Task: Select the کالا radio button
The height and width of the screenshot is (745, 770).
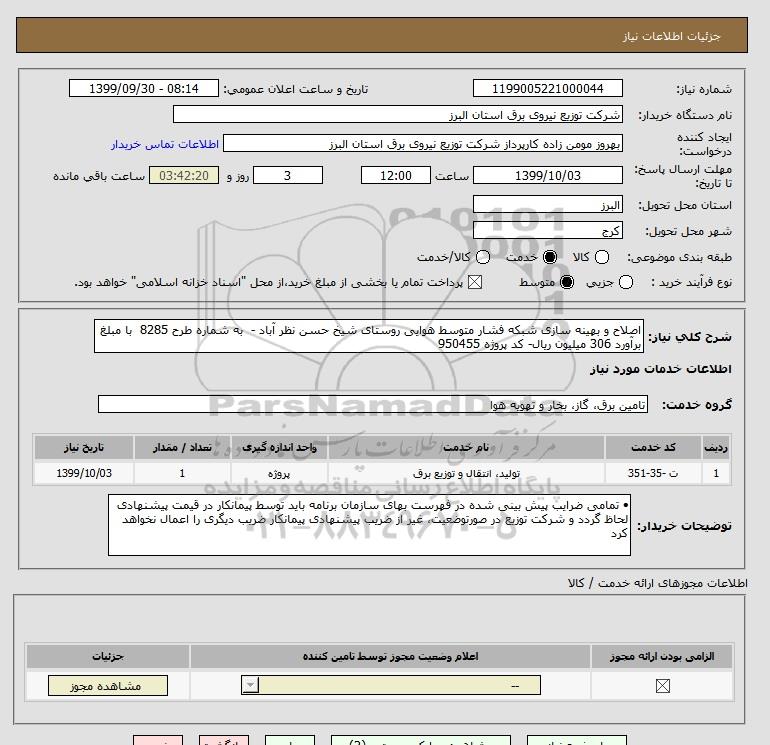Action: point(602,257)
